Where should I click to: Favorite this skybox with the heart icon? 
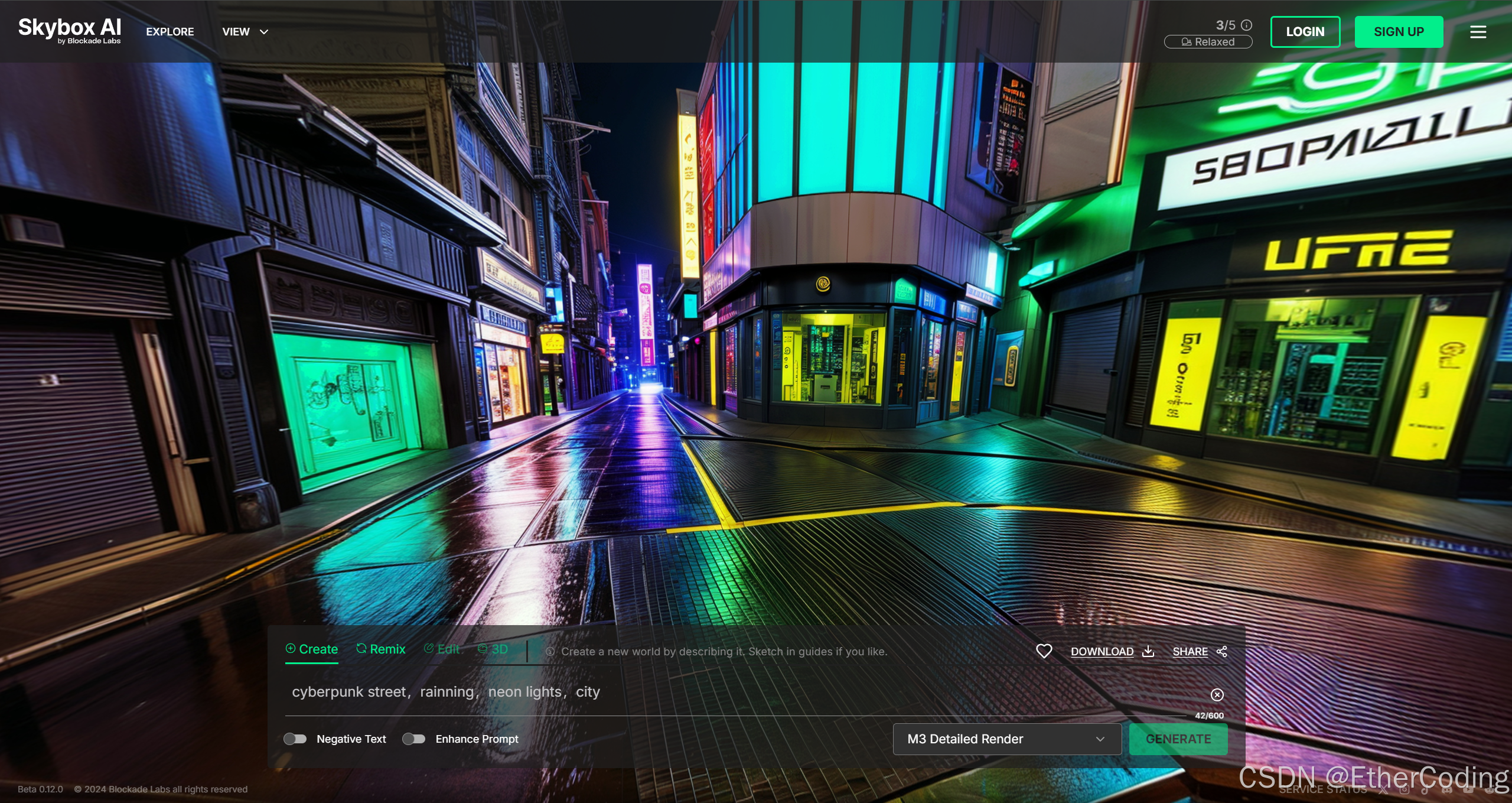coord(1044,651)
